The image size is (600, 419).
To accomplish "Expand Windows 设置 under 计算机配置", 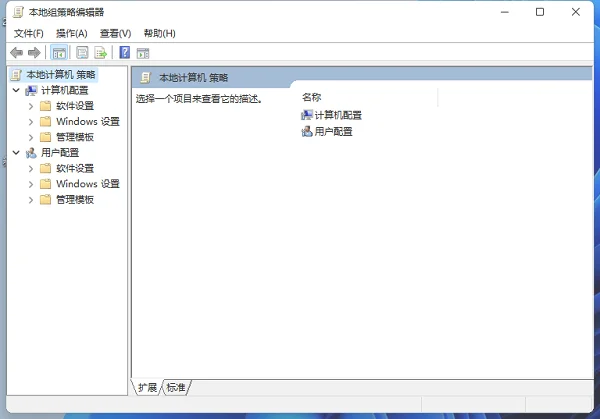I will coord(31,122).
